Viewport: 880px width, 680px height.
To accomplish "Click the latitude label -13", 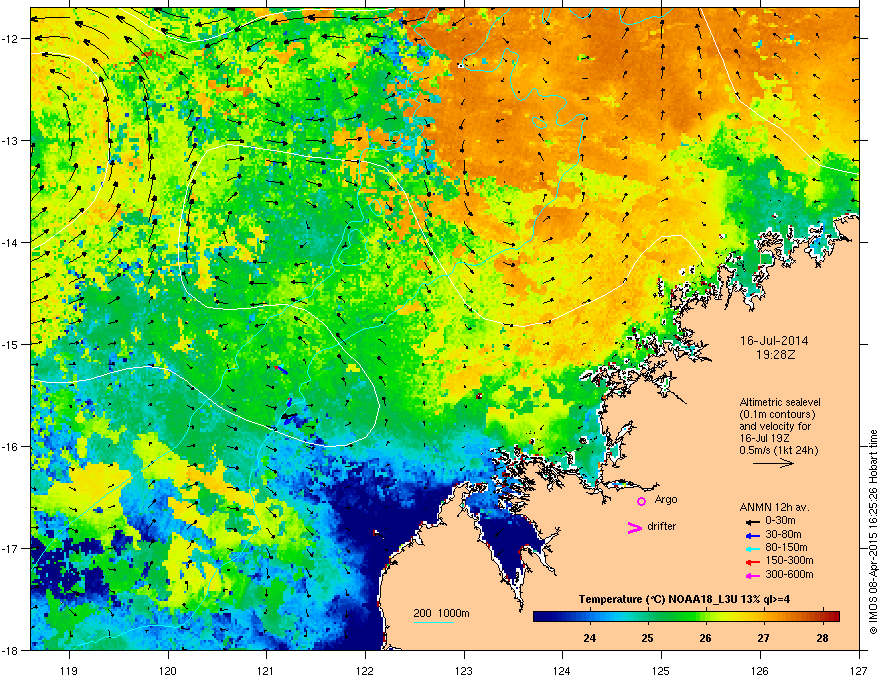I will pos(11,141).
